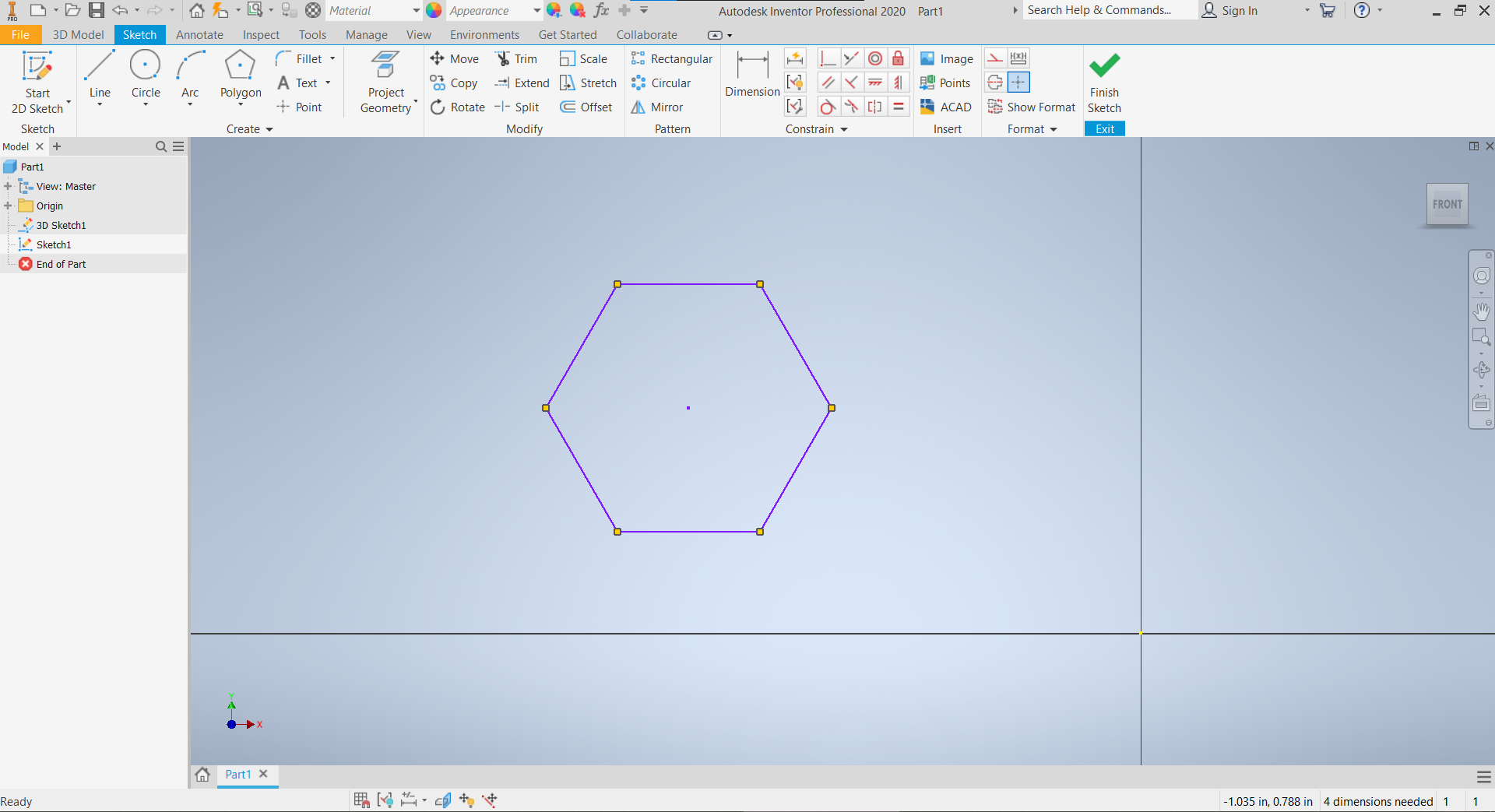
Task: Click Finish Sketch button
Action: click(1104, 81)
